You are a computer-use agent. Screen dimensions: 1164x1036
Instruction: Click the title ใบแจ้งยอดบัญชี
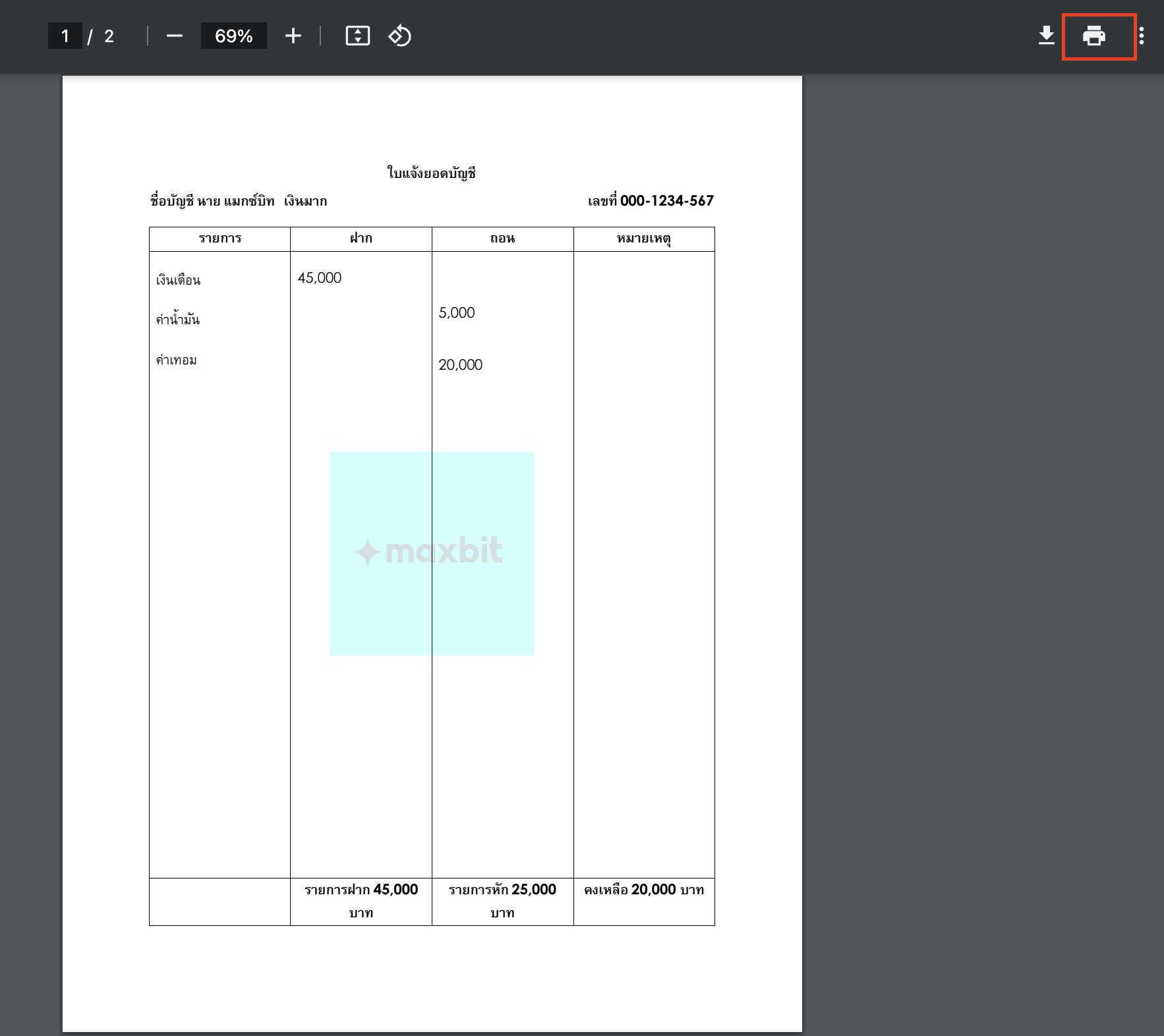(x=432, y=172)
